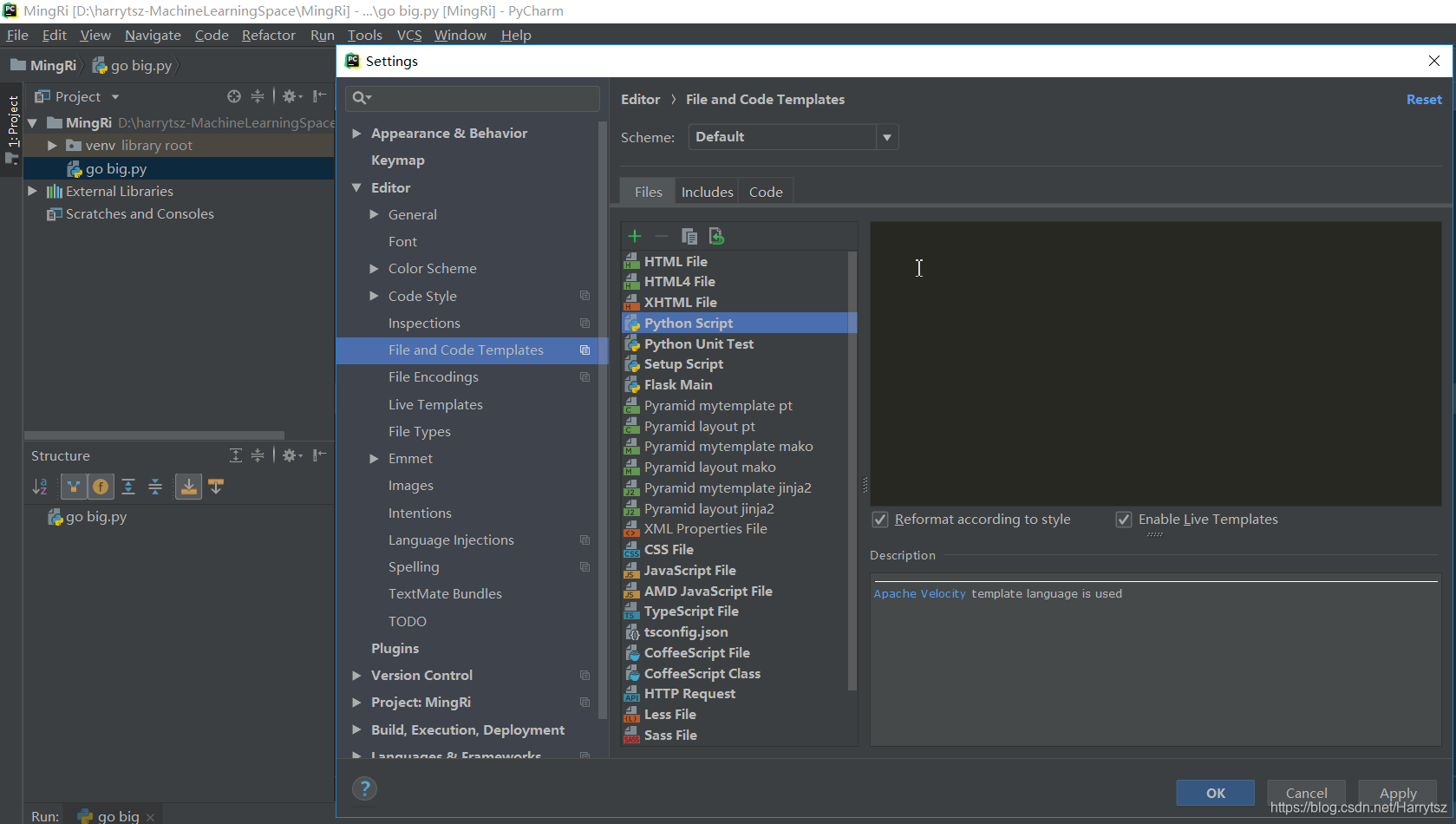This screenshot has height=824, width=1456.
Task: Expand the General settings node
Action: click(x=374, y=214)
